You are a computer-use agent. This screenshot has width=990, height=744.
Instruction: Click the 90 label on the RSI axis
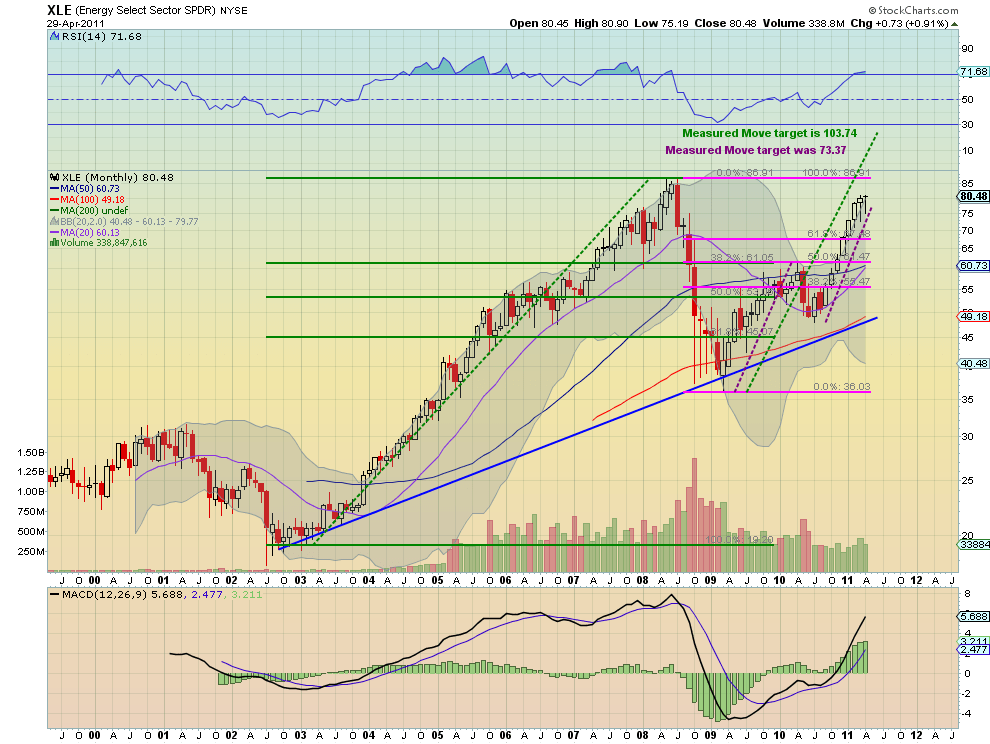click(x=967, y=49)
